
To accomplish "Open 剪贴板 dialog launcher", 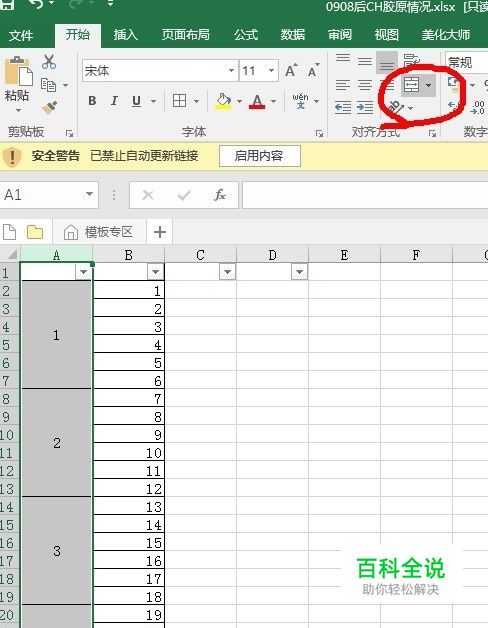I will click(70, 134).
